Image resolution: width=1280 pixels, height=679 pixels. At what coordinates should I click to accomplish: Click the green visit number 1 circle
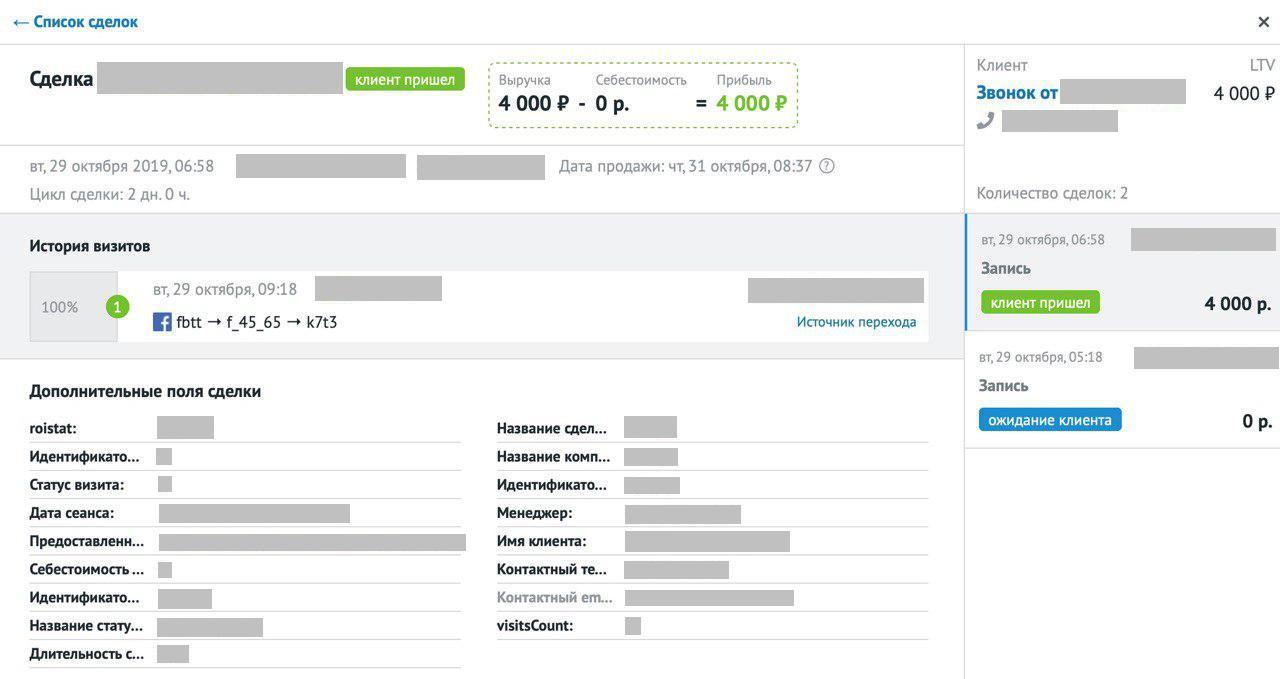pyautogui.click(x=118, y=307)
